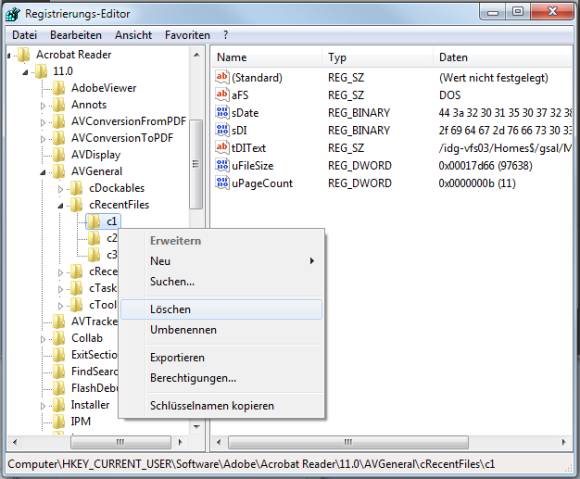Click the tDIText string value icon
The height and width of the screenshot is (479, 580).
[222, 148]
